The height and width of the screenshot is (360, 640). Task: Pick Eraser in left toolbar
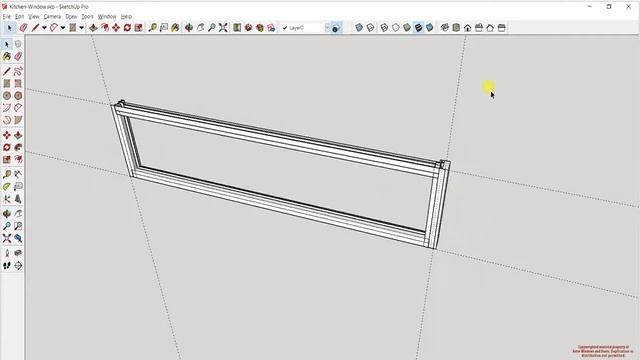tap(18, 57)
